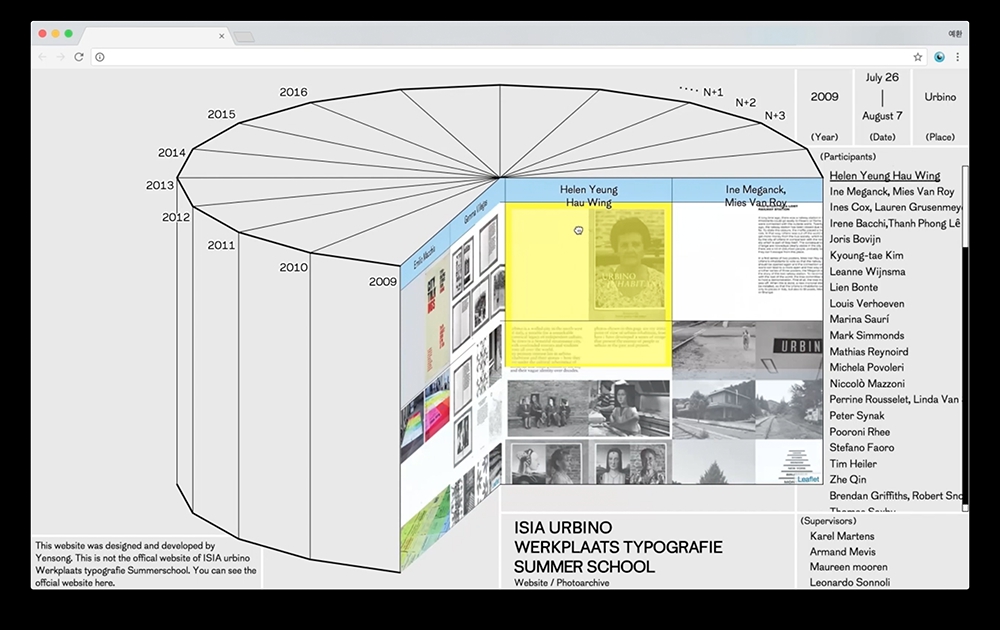
Task: Select Brendan Griffiths, Robert Snc entry
Action: click(x=895, y=496)
